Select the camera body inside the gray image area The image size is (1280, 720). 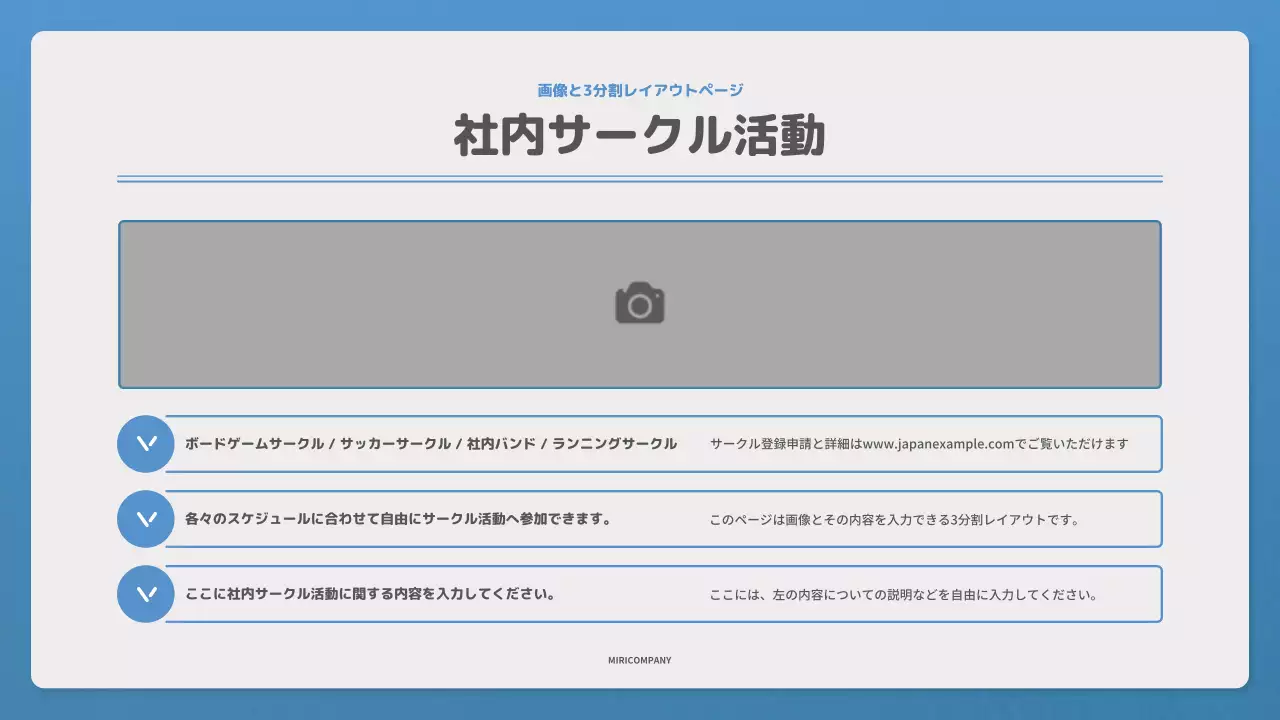coord(639,305)
